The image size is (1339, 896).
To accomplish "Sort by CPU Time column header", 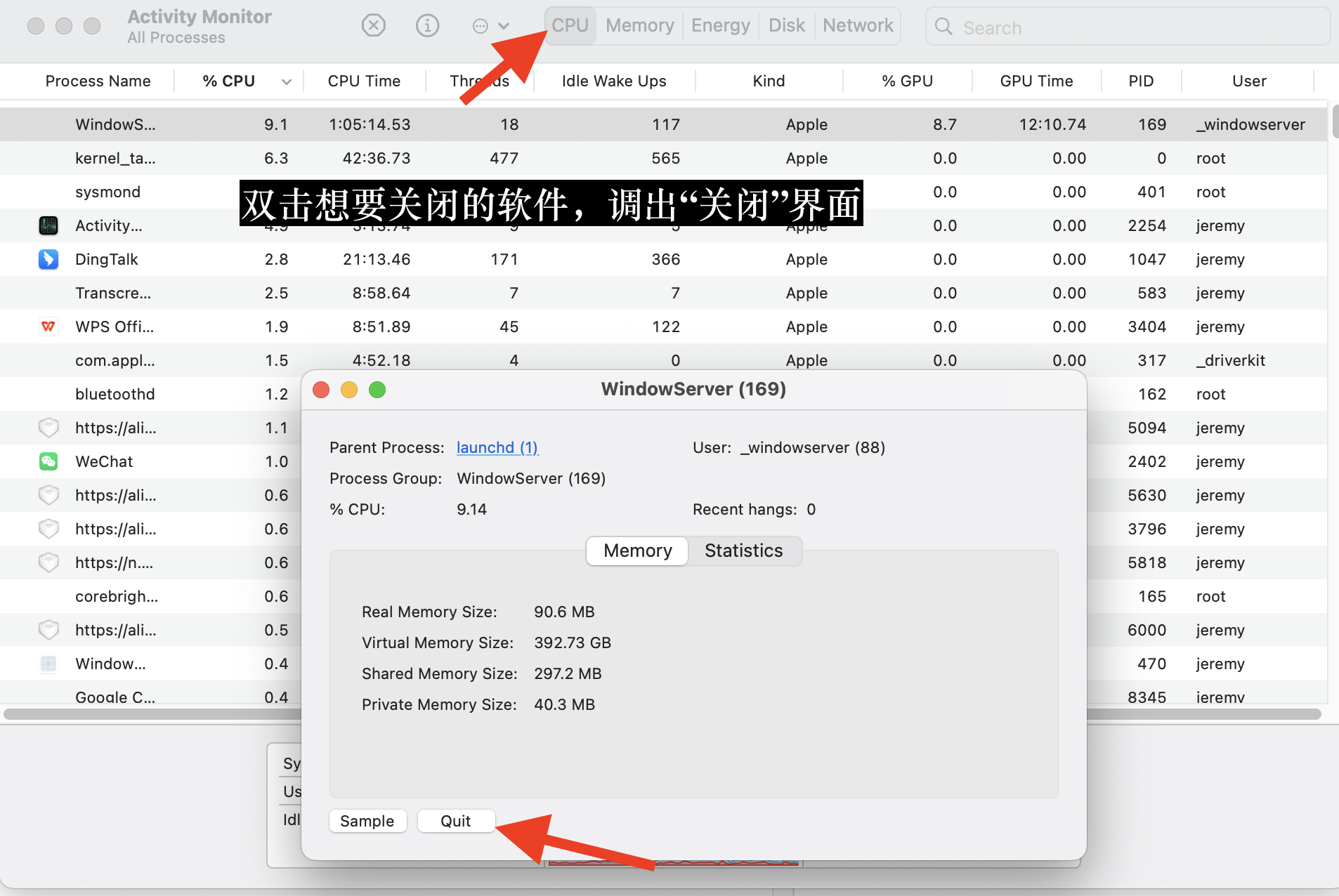I will point(364,81).
